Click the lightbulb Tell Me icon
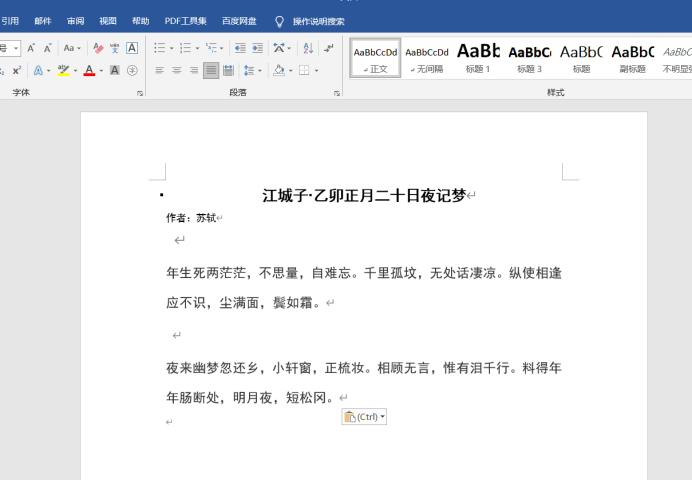This screenshot has width=692, height=480. click(x=279, y=21)
